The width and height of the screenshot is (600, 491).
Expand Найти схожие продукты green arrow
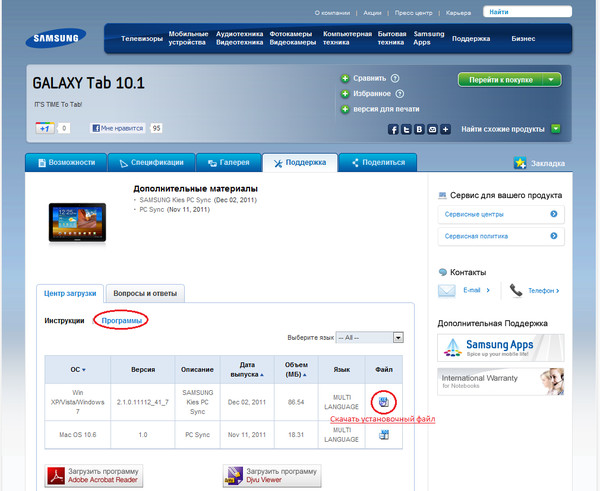[556, 129]
